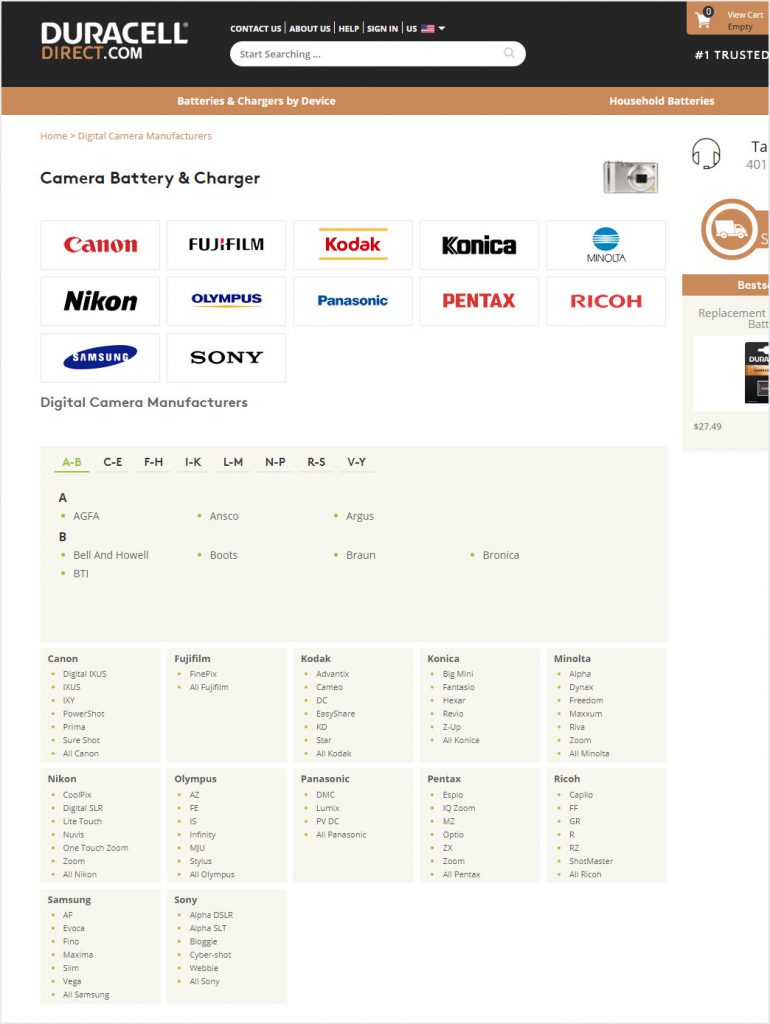Open Argus manufacturer link

360,516
